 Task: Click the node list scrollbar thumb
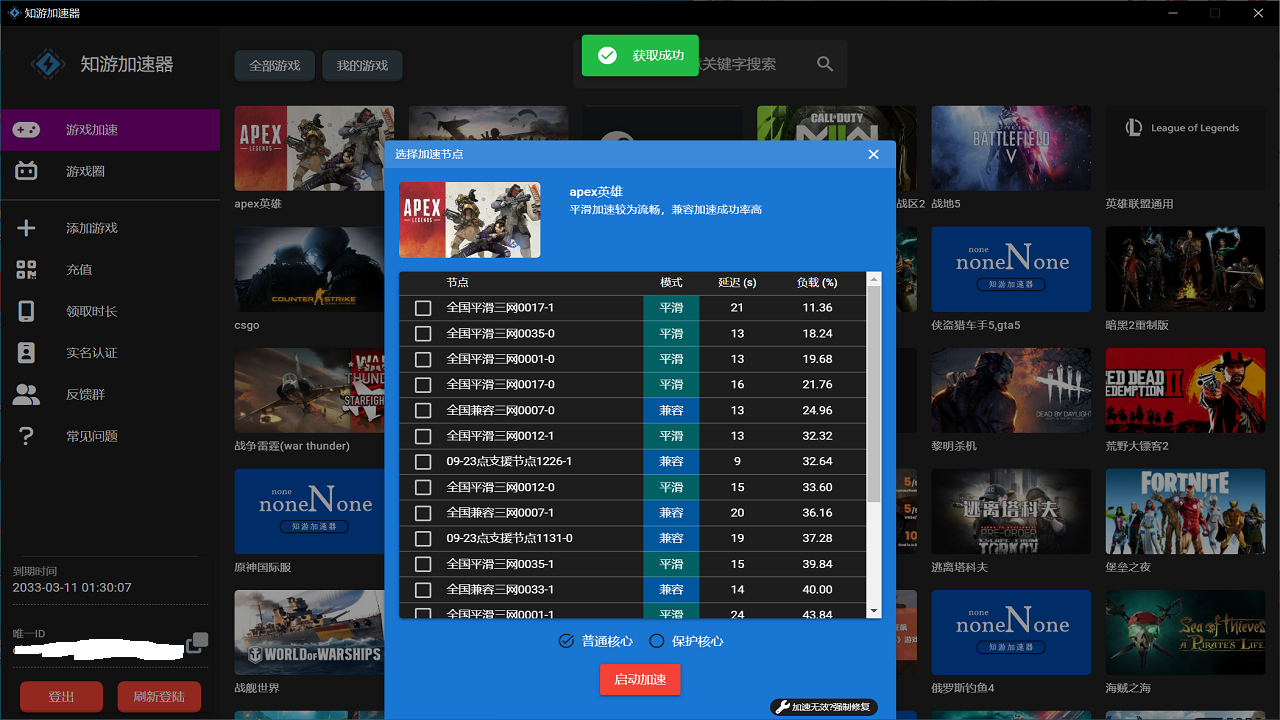pyautogui.click(x=874, y=395)
